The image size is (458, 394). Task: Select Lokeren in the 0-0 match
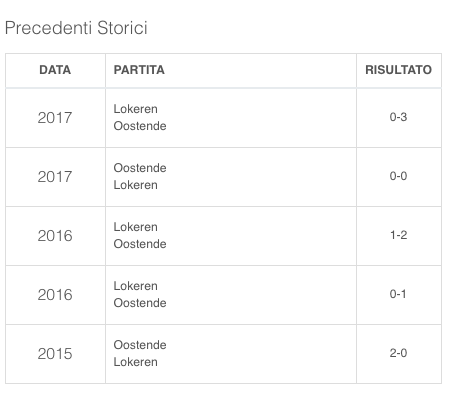coord(135,185)
